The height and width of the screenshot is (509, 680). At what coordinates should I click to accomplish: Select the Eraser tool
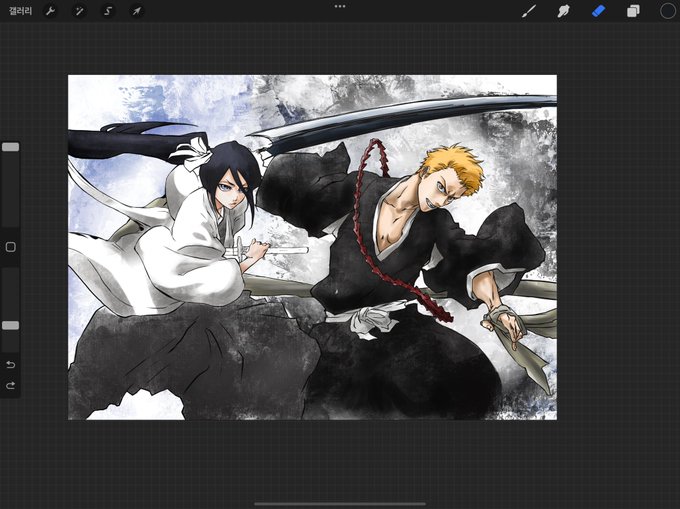[x=598, y=11]
